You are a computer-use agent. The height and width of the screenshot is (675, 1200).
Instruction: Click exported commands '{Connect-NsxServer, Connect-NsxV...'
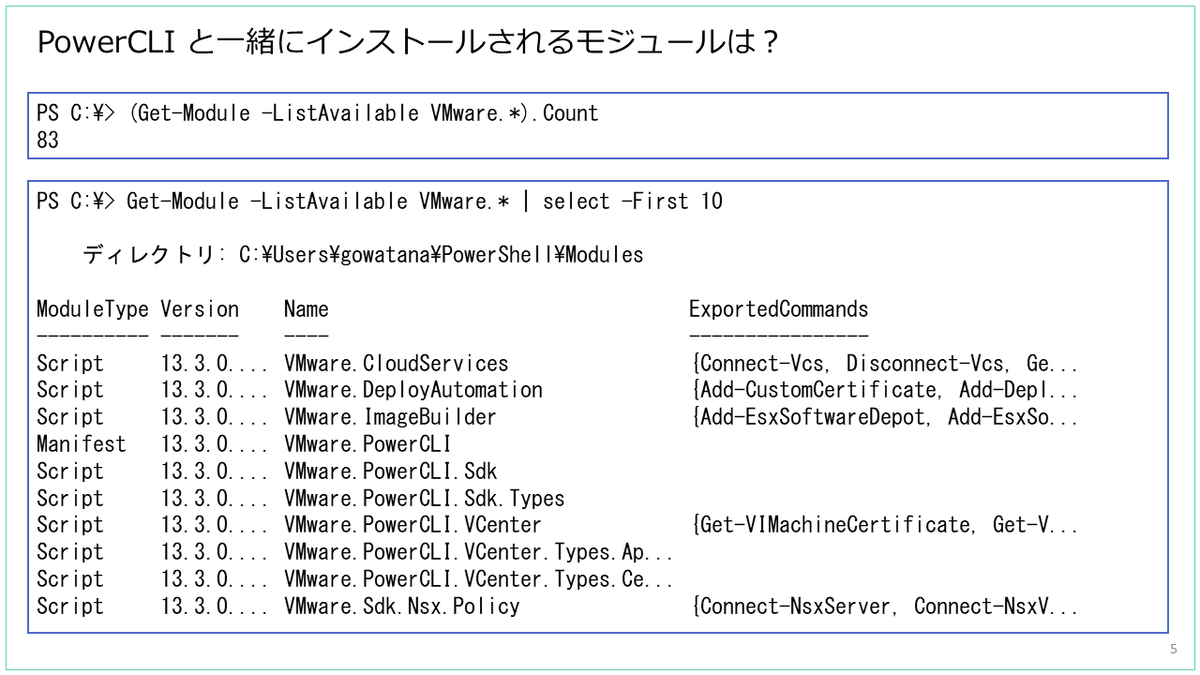tap(884, 606)
